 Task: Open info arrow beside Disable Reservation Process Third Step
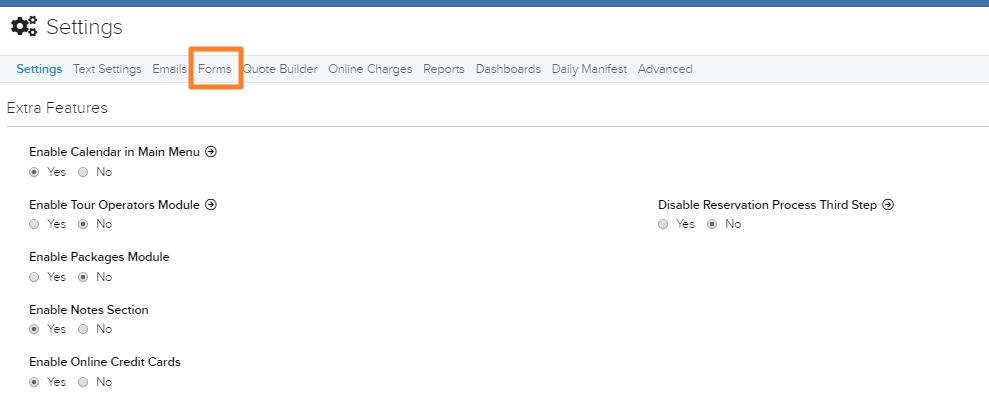(888, 204)
